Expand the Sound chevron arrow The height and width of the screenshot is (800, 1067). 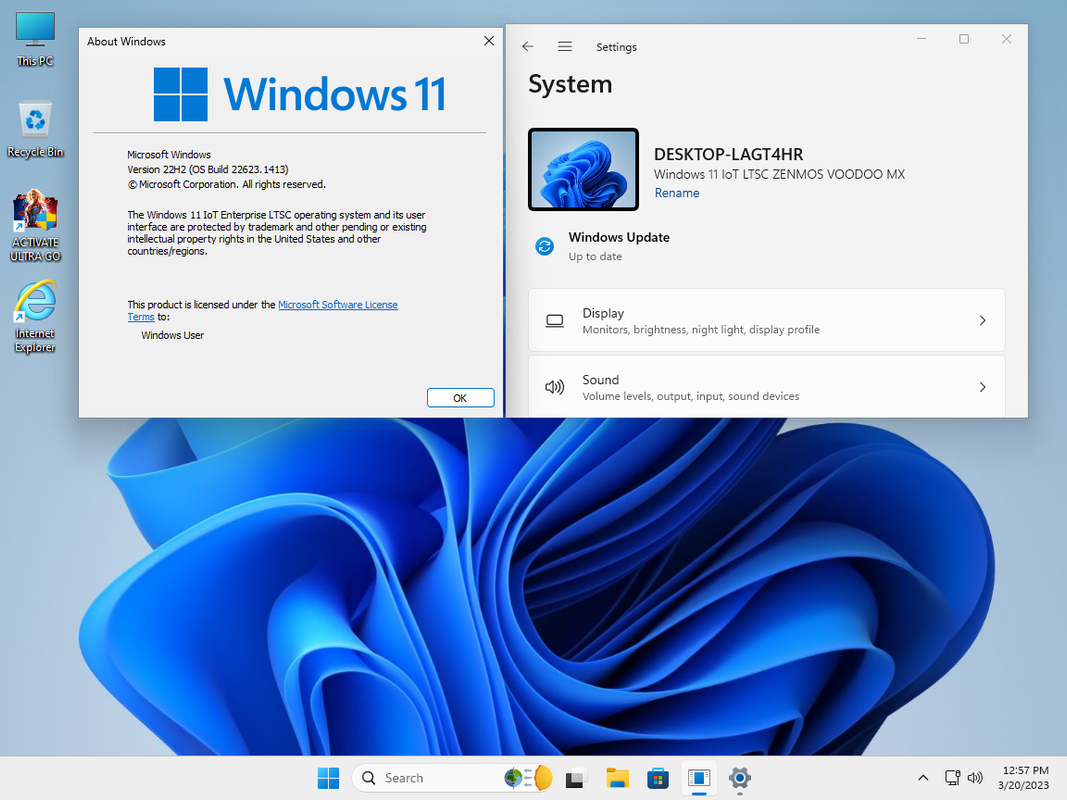click(983, 387)
